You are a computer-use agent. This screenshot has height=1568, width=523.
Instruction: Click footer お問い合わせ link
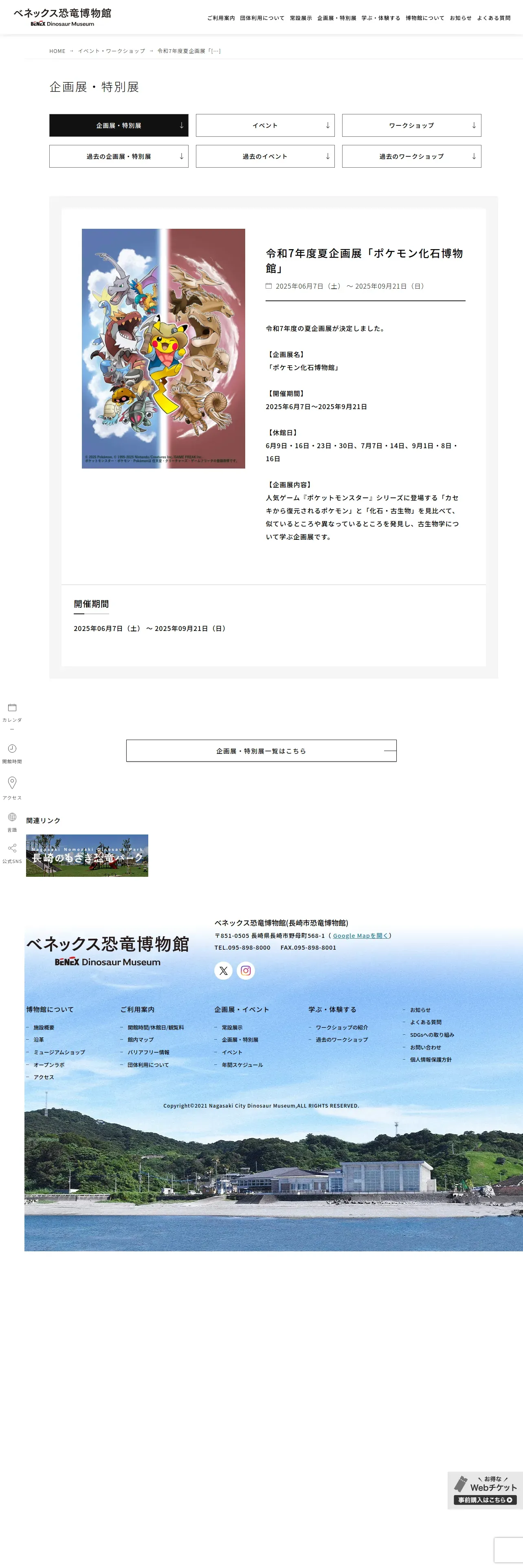(x=426, y=1047)
